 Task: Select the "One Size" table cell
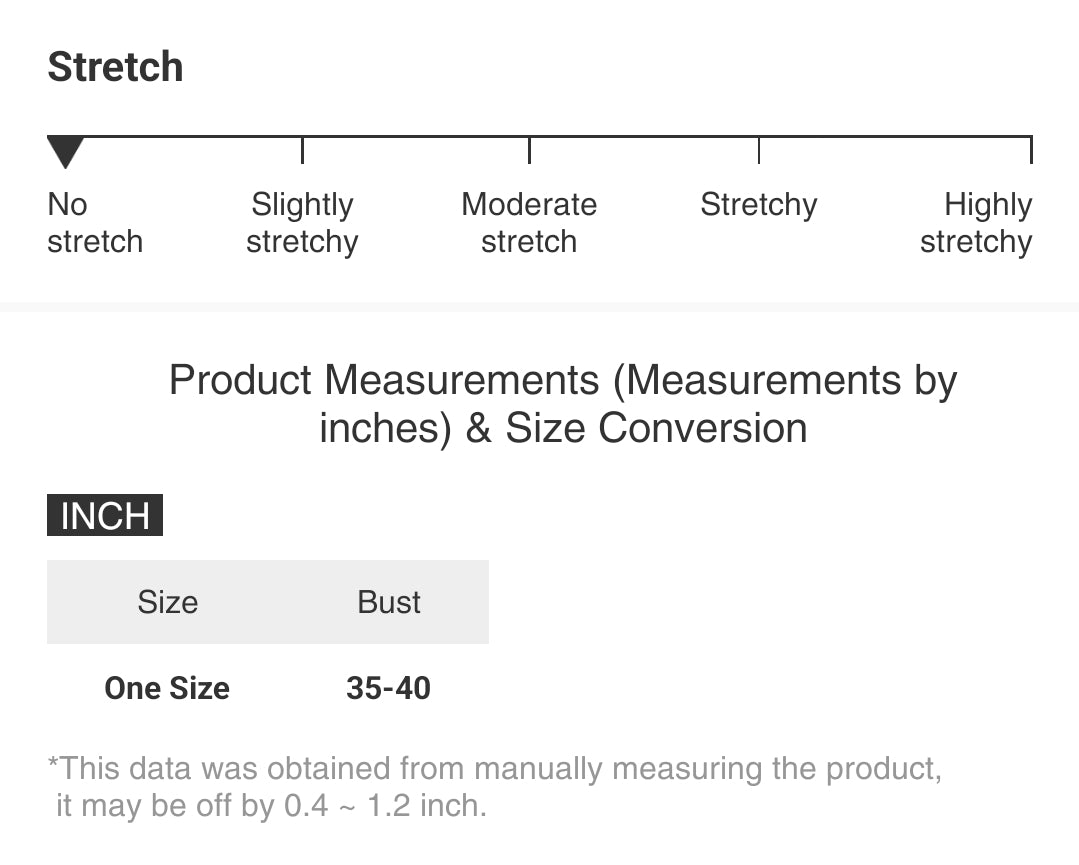167,688
